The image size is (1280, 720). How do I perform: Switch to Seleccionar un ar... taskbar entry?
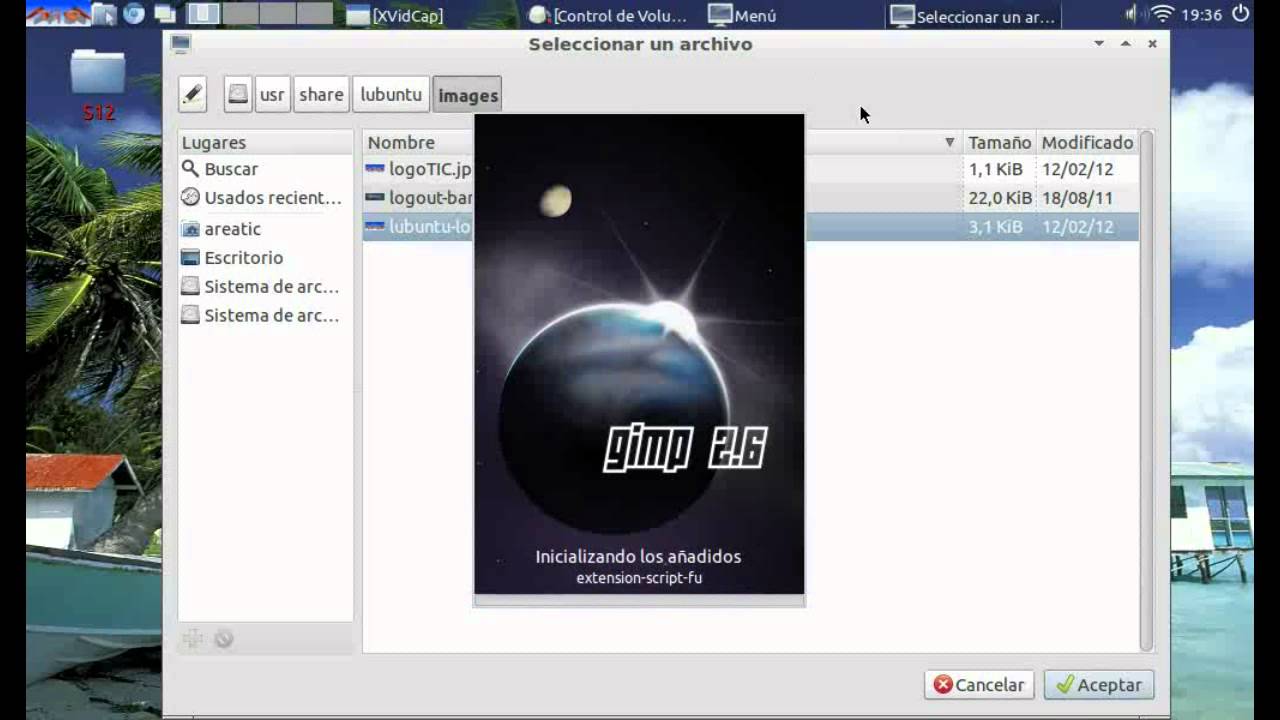973,16
